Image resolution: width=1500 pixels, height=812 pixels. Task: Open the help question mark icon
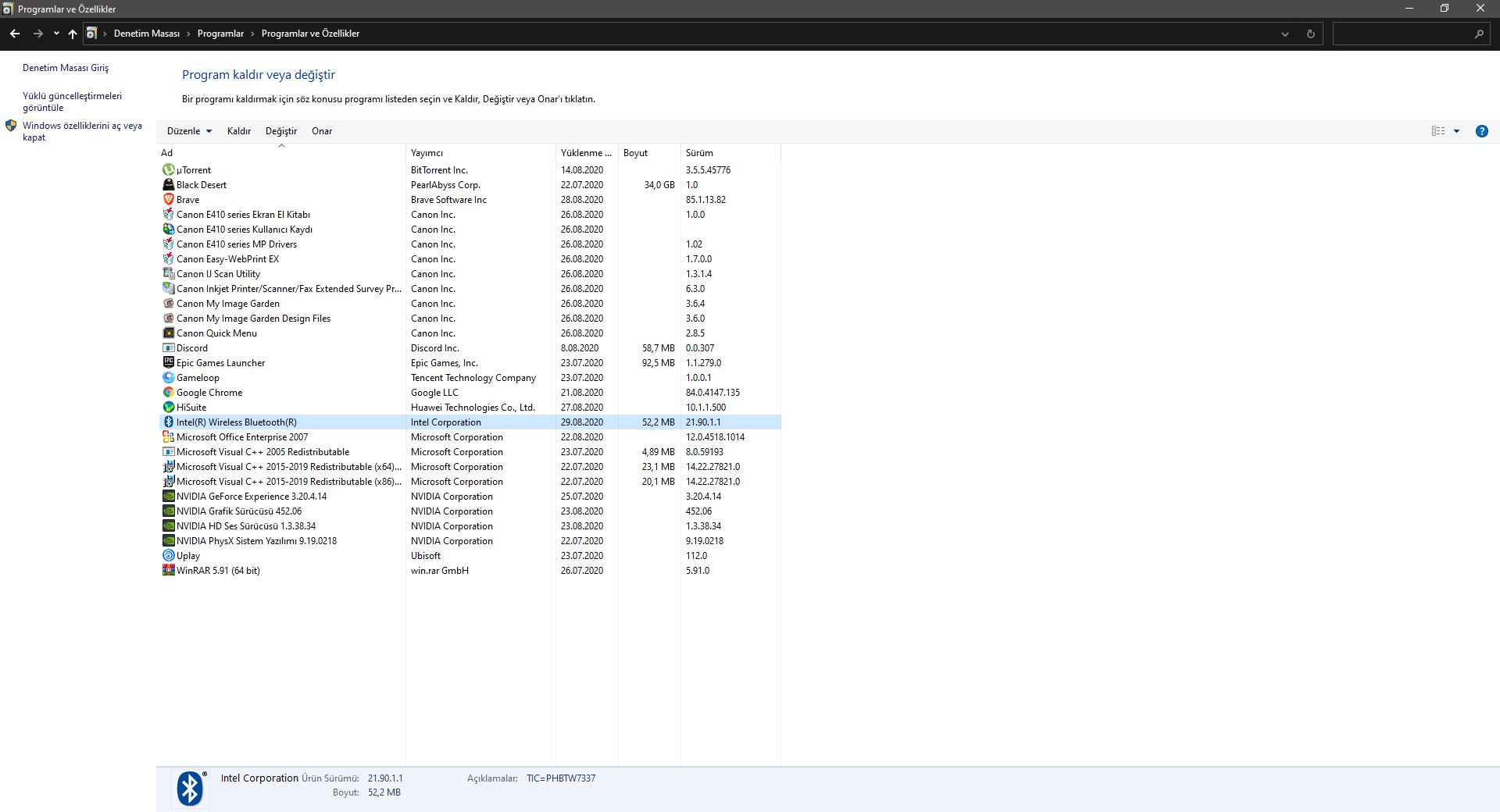pos(1481,131)
